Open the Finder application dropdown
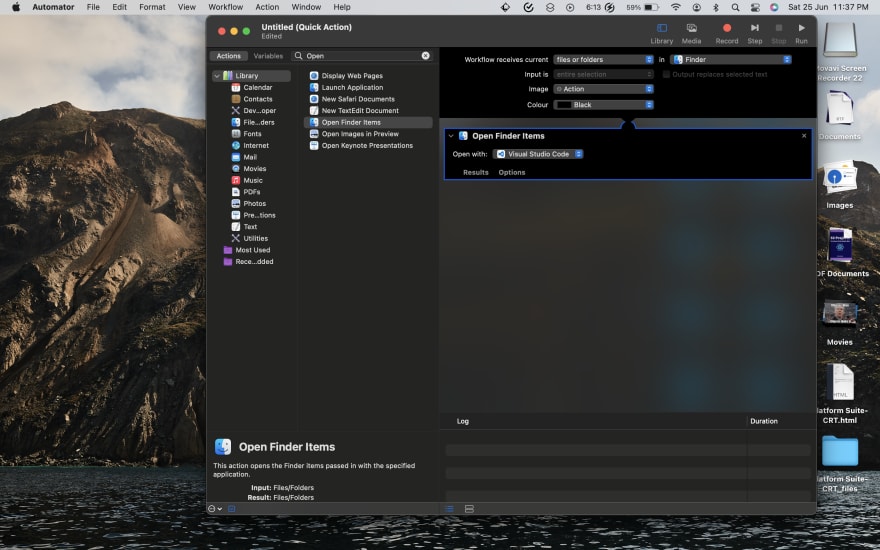880x550 pixels. pyautogui.click(x=731, y=59)
